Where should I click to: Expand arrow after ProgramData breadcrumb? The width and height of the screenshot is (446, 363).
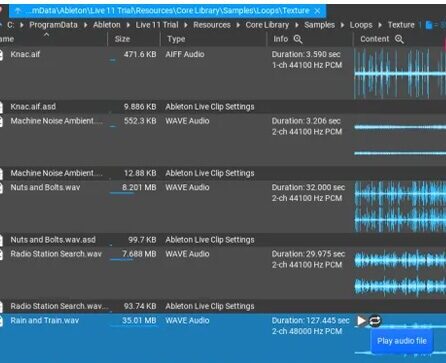pyautogui.click(x=86, y=25)
